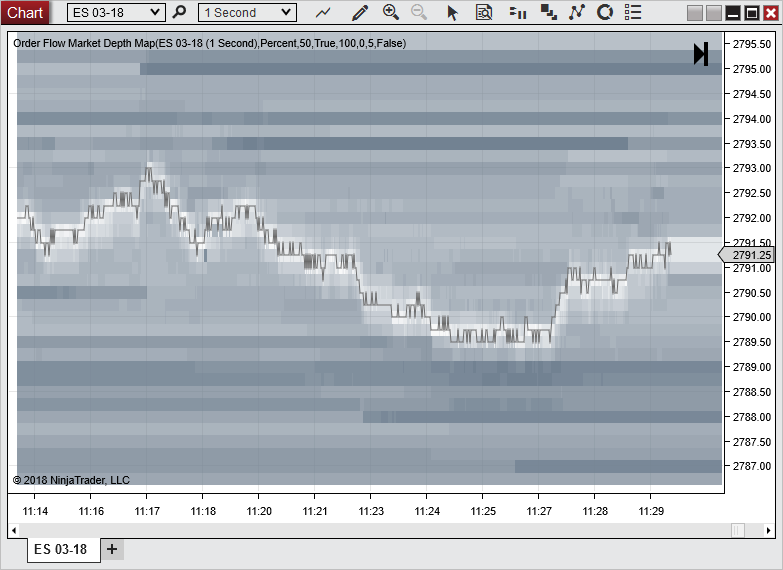783x570 pixels.
Task: Open the chart properties list icon
Action: [x=632, y=12]
